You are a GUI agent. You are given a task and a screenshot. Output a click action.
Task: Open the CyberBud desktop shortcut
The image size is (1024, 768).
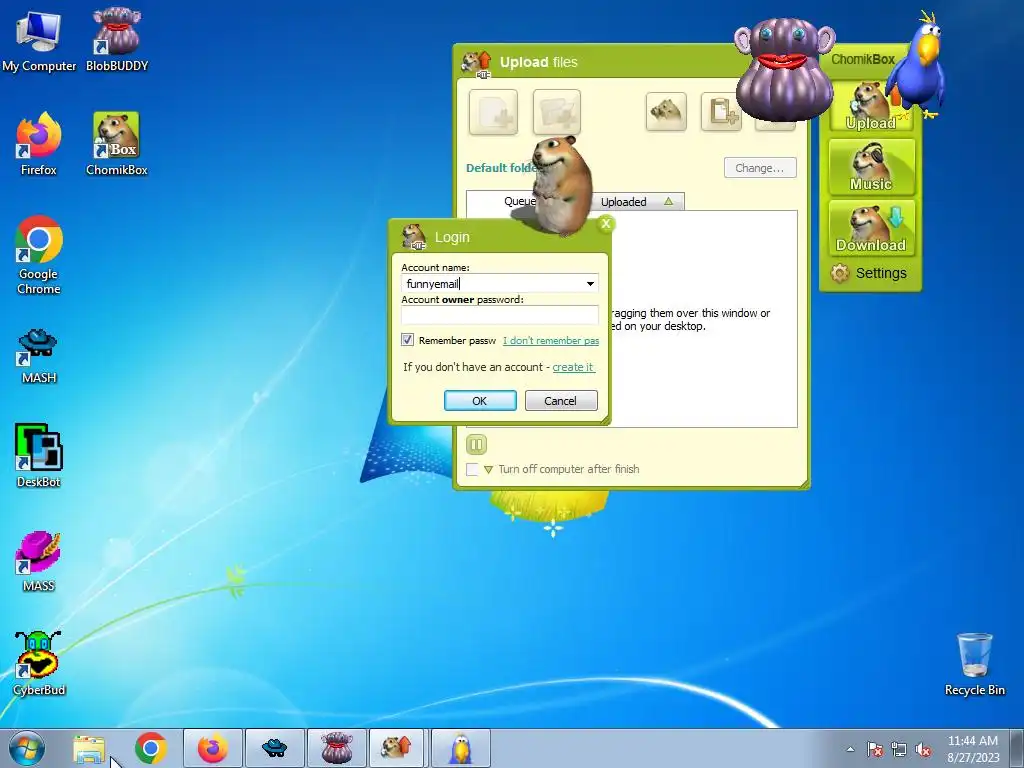pos(39,664)
